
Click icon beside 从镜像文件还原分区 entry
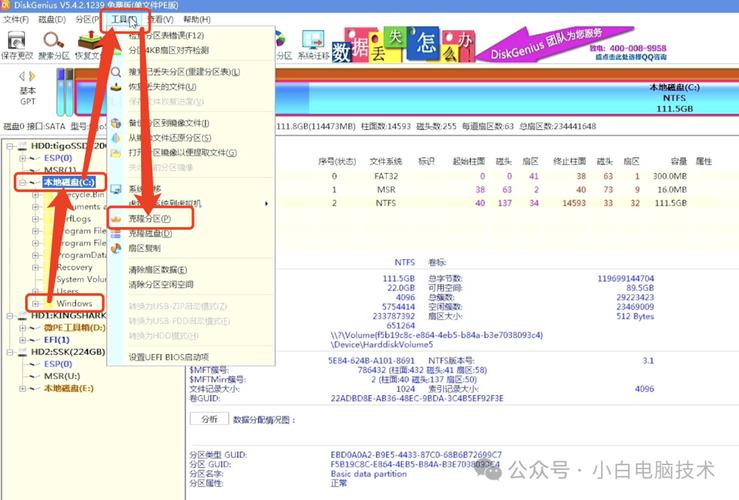(x=116, y=138)
